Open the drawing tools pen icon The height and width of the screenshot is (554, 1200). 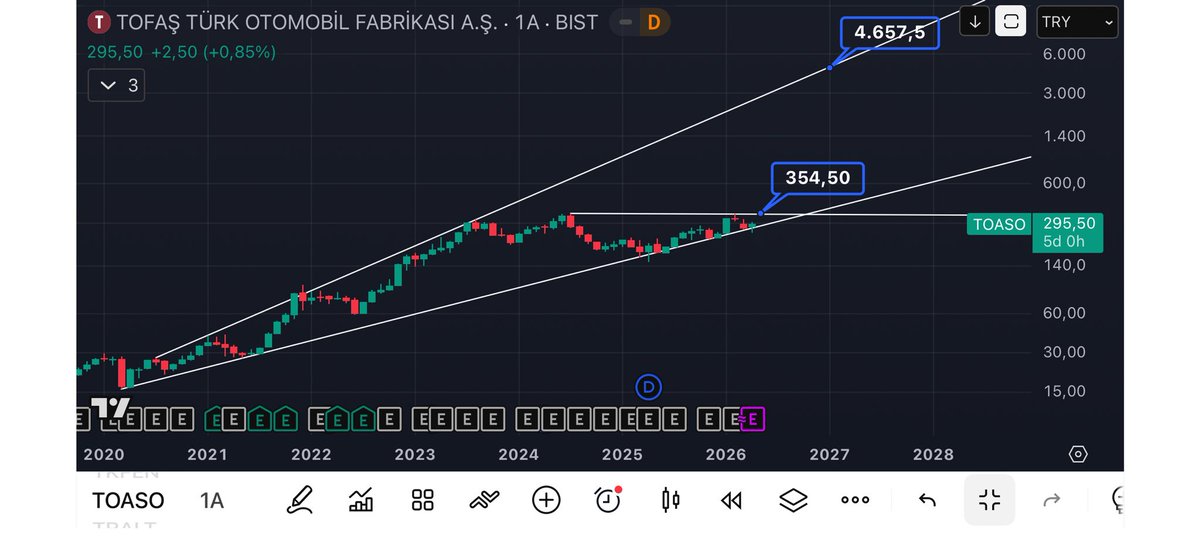pos(298,500)
